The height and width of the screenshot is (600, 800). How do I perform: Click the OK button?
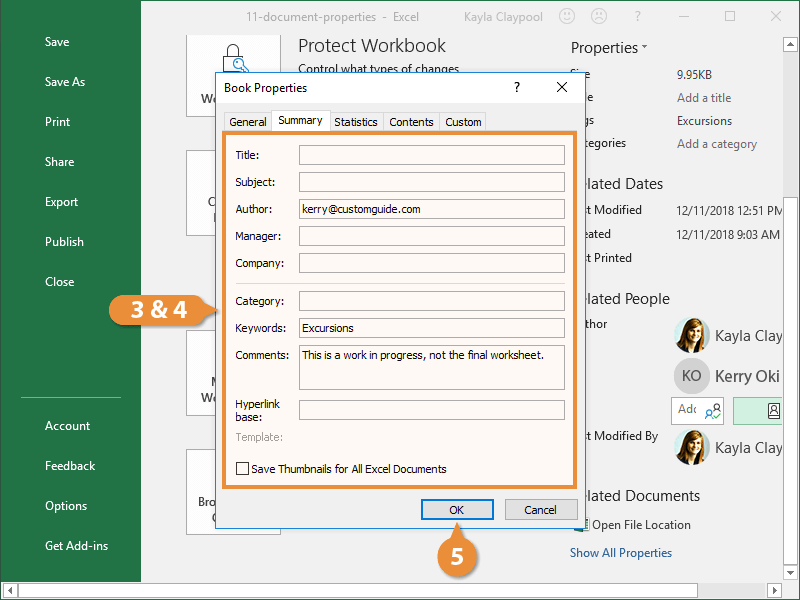pos(457,510)
